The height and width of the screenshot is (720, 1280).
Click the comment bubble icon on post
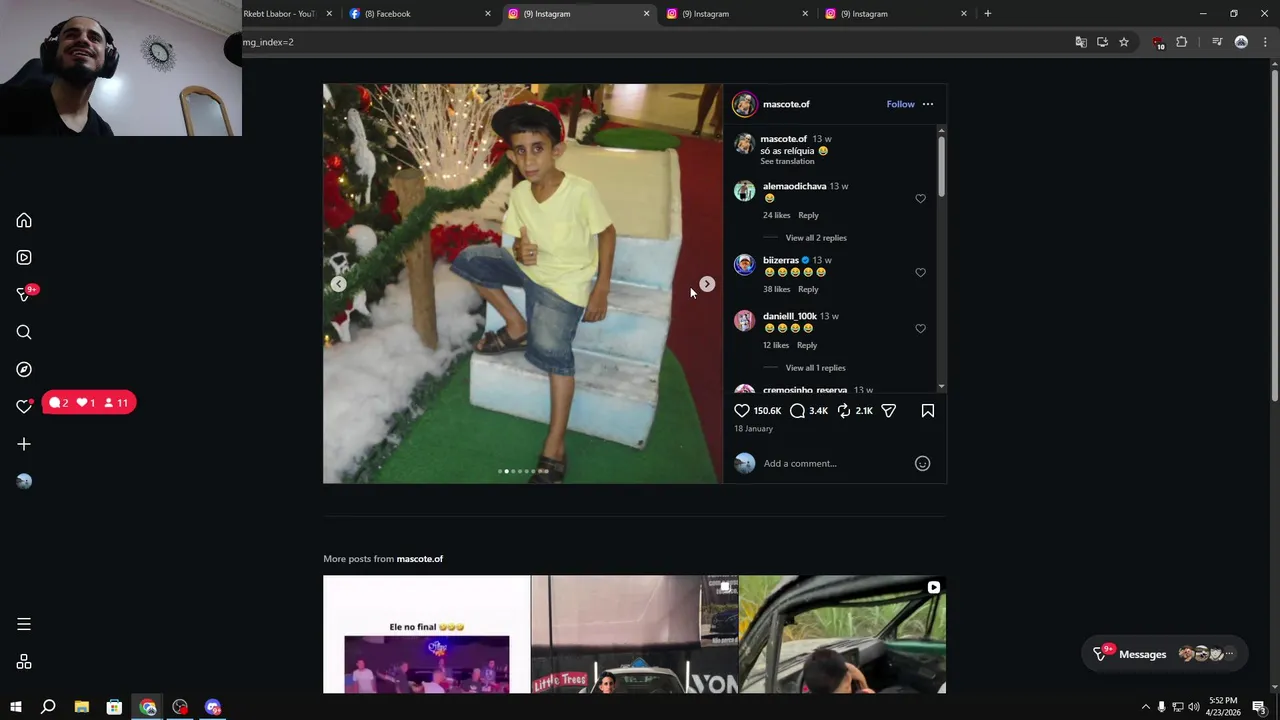797,411
